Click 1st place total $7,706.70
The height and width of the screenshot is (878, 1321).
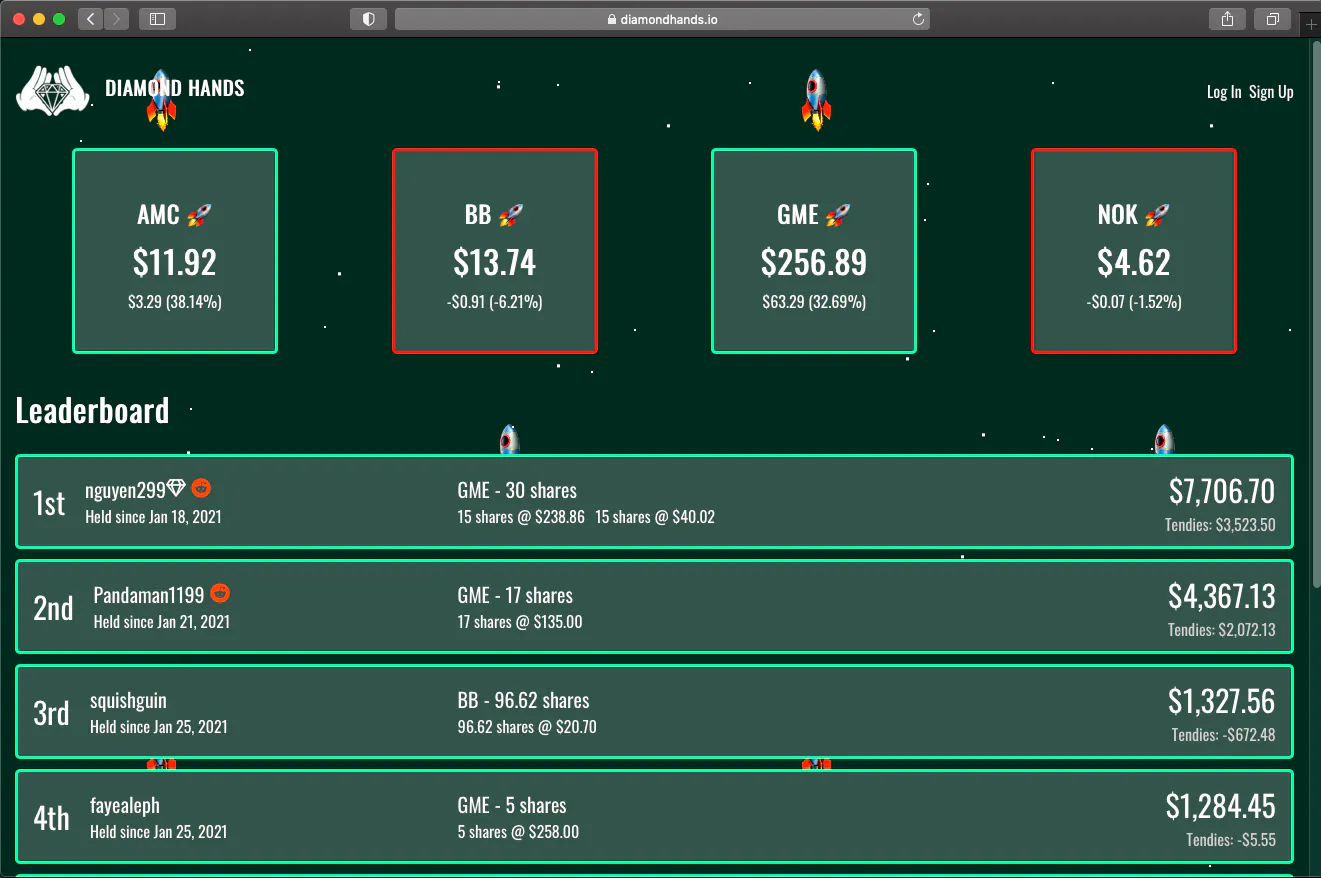(x=1222, y=491)
